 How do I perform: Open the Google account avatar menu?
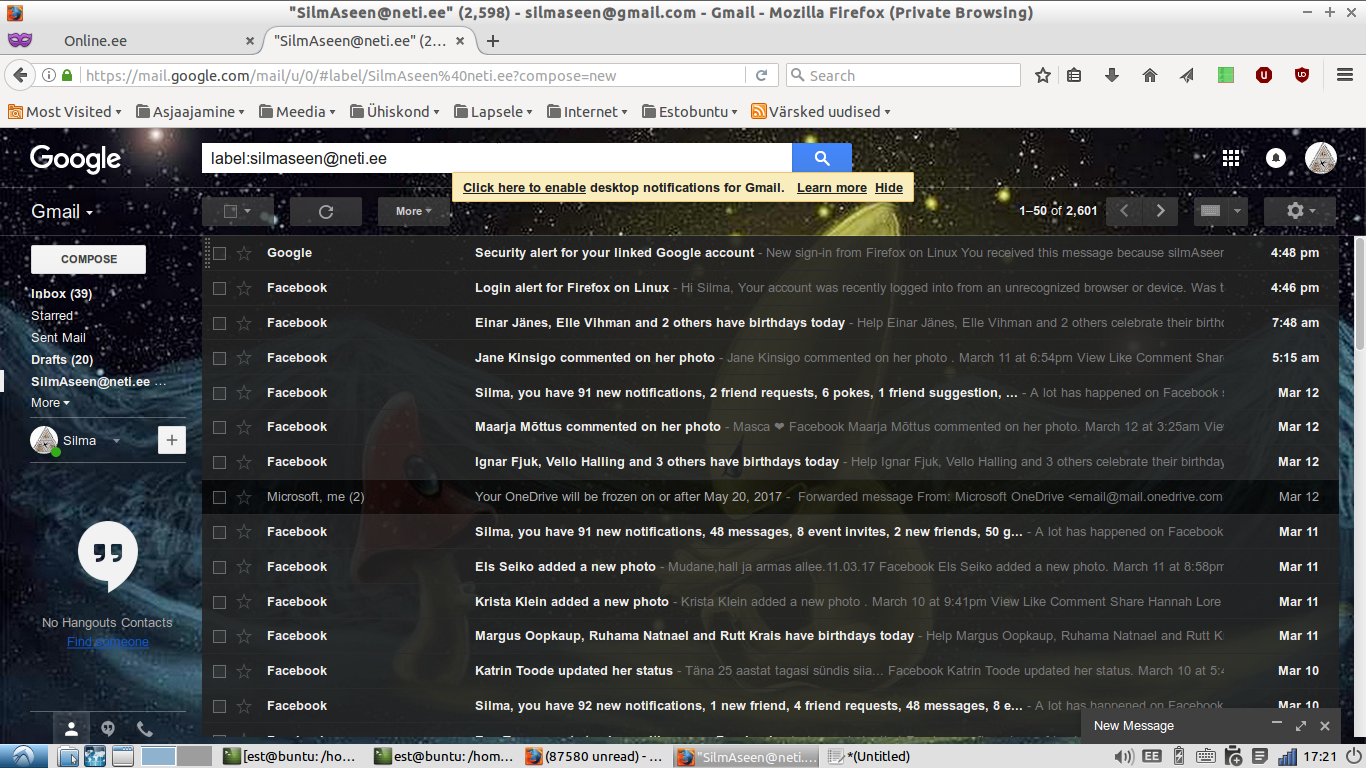click(1321, 158)
